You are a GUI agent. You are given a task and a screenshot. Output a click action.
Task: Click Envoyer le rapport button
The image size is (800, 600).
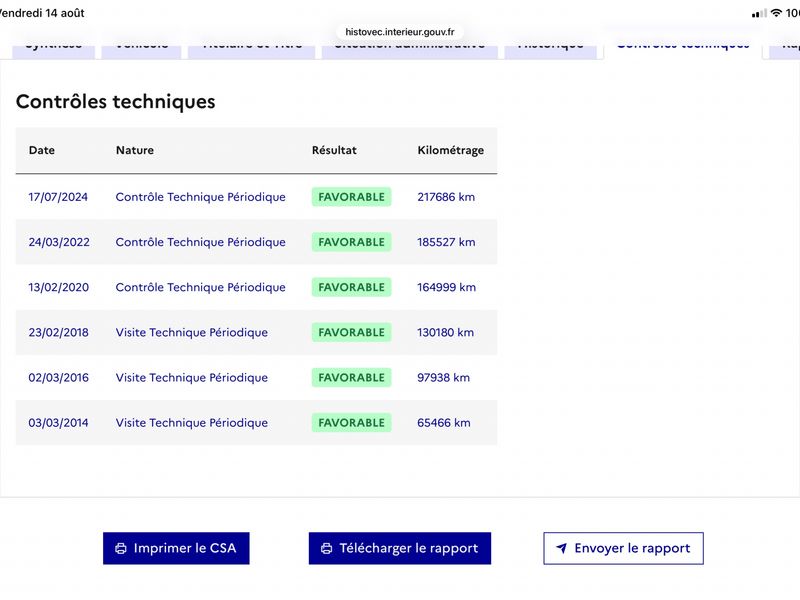(x=623, y=548)
